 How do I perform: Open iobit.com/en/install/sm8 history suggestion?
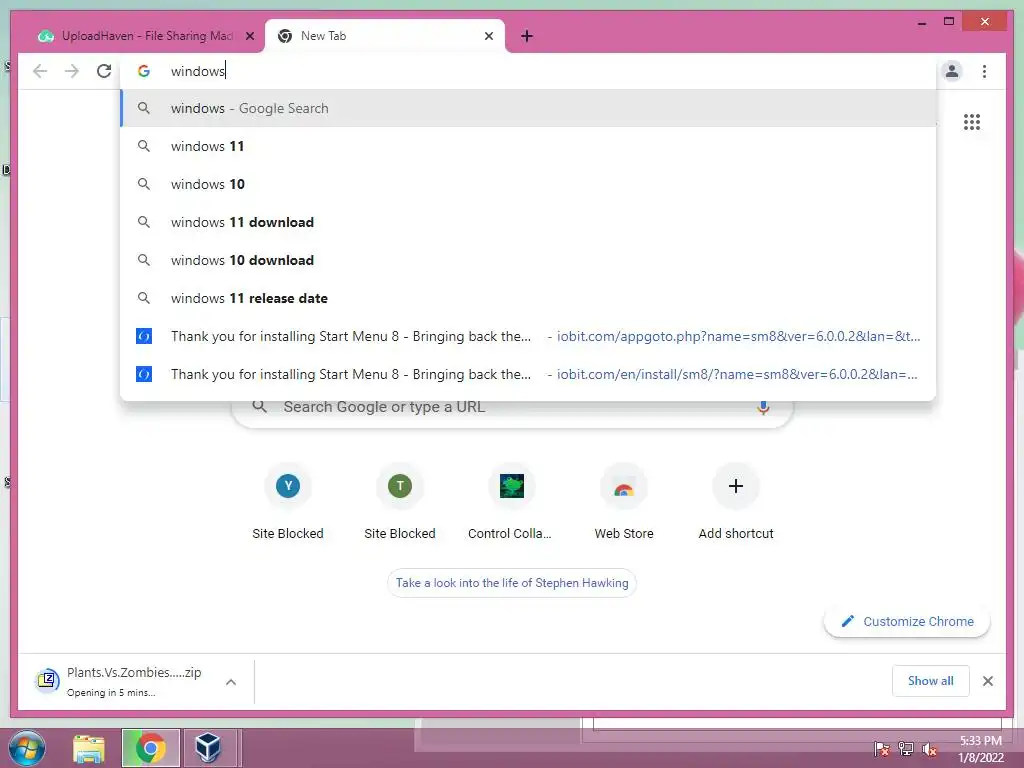pyautogui.click(x=528, y=374)
